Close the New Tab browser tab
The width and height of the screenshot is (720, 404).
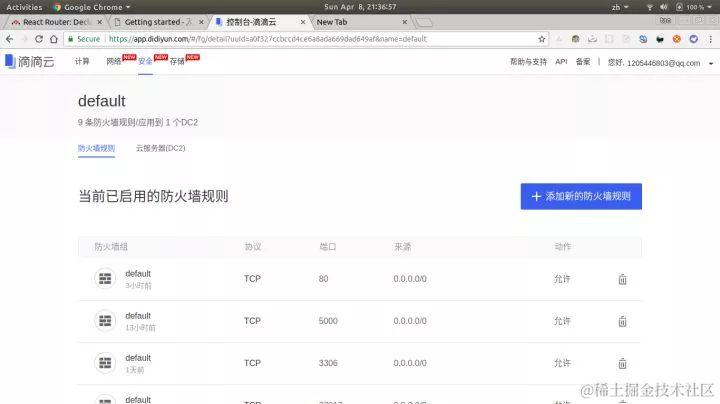405,22
